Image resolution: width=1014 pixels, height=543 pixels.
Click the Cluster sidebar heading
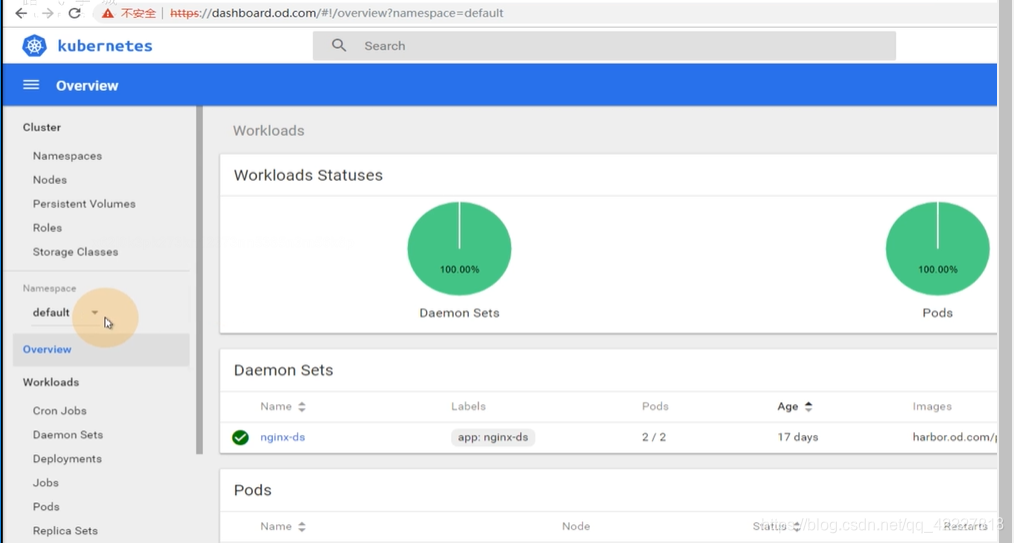click(x=42, y=127)
